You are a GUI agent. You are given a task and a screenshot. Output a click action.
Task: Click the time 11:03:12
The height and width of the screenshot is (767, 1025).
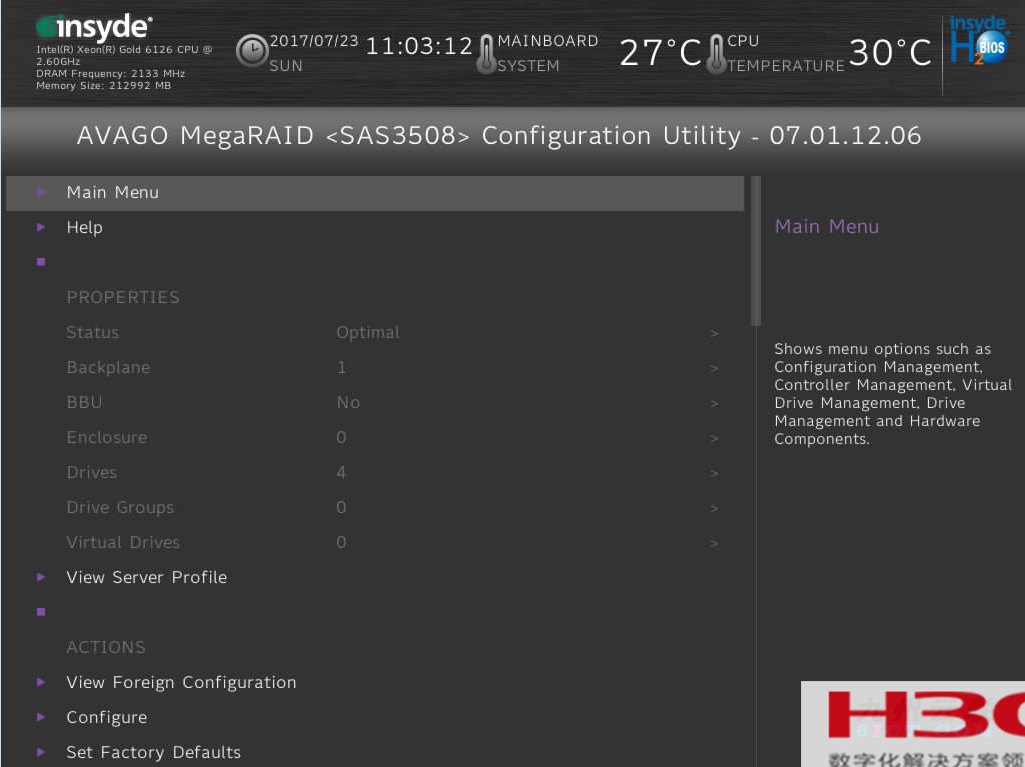pos(418,46)
